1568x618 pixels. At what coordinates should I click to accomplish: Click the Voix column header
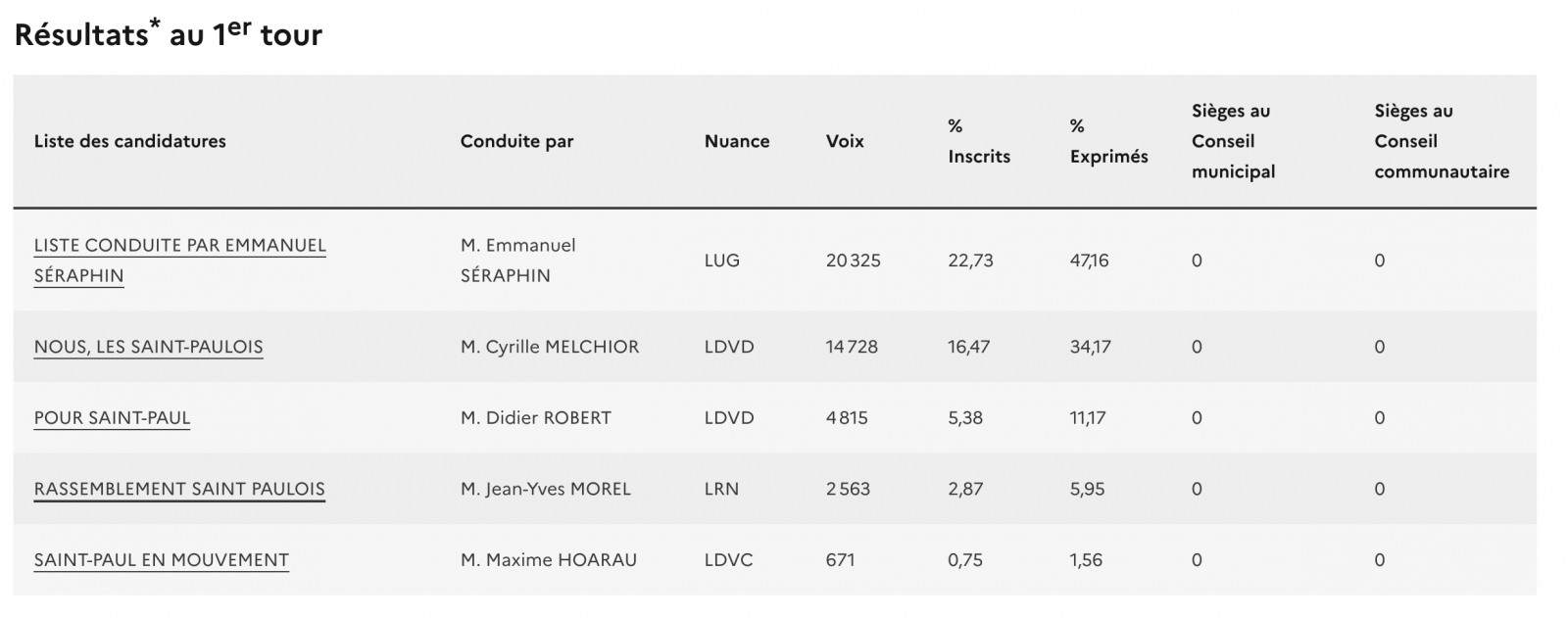coord(845,141)
